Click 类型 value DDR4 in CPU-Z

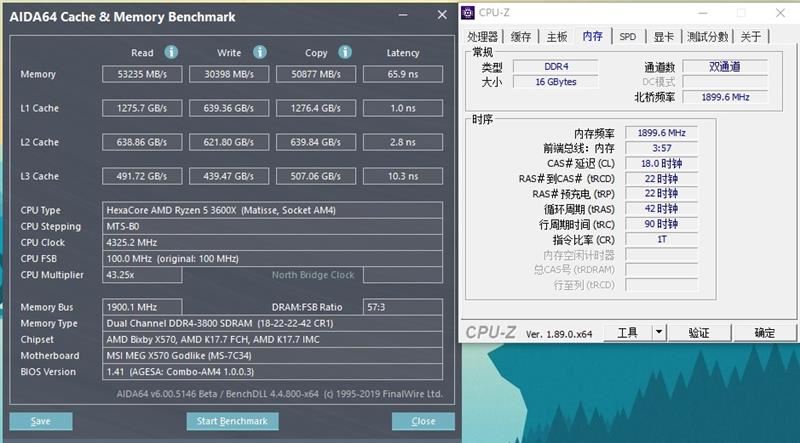(x=556, y=66)
